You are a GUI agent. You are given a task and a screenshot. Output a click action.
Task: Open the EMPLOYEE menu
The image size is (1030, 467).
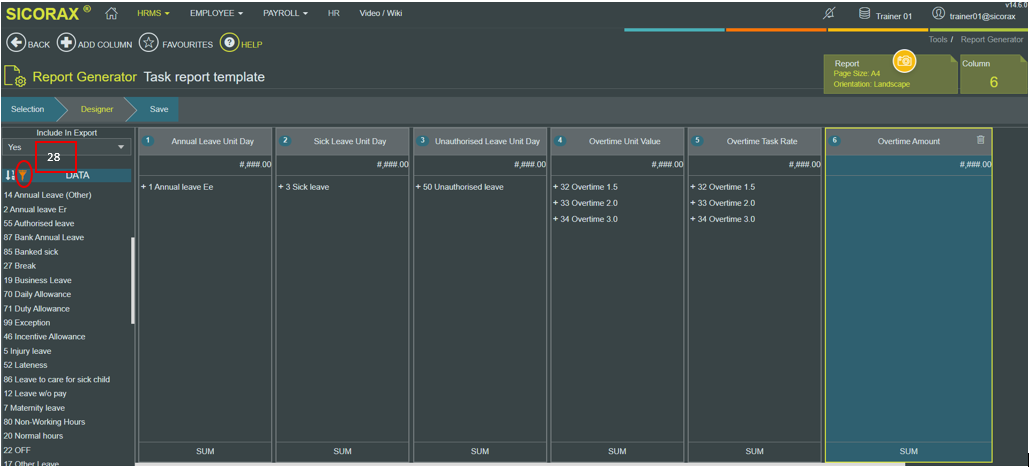216,13
